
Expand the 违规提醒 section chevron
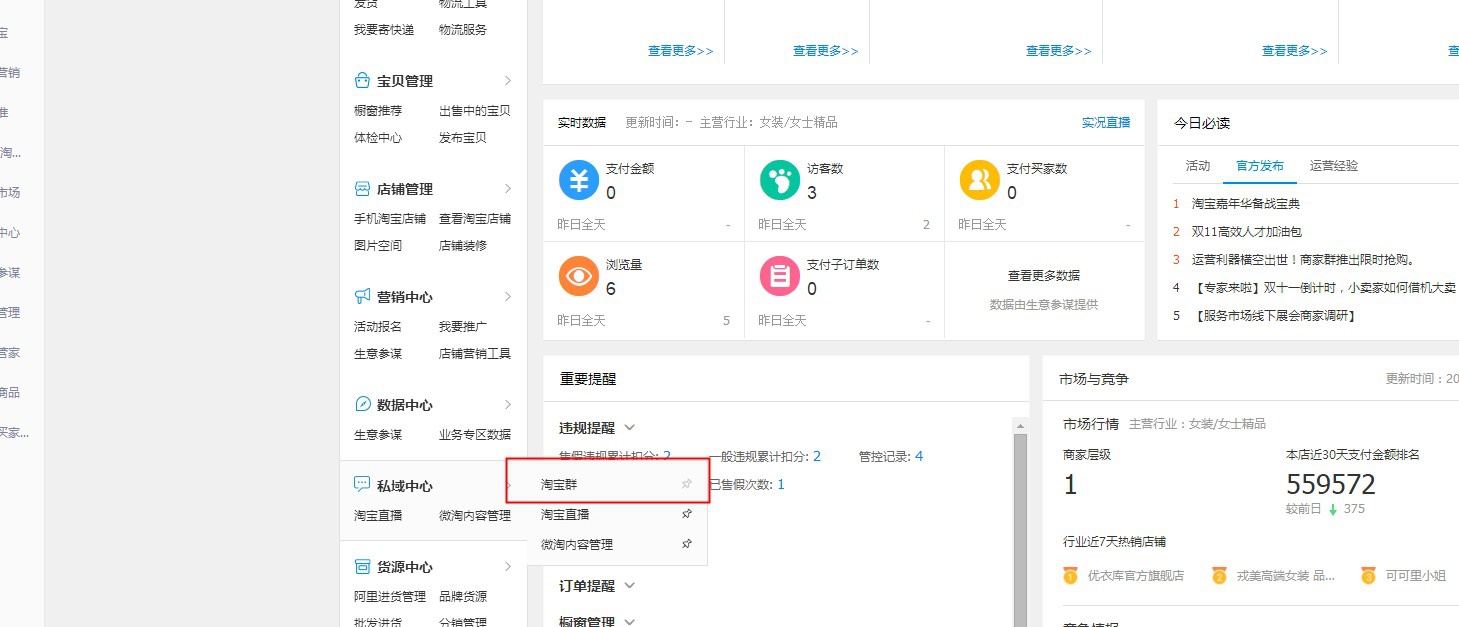click(629, 428)
